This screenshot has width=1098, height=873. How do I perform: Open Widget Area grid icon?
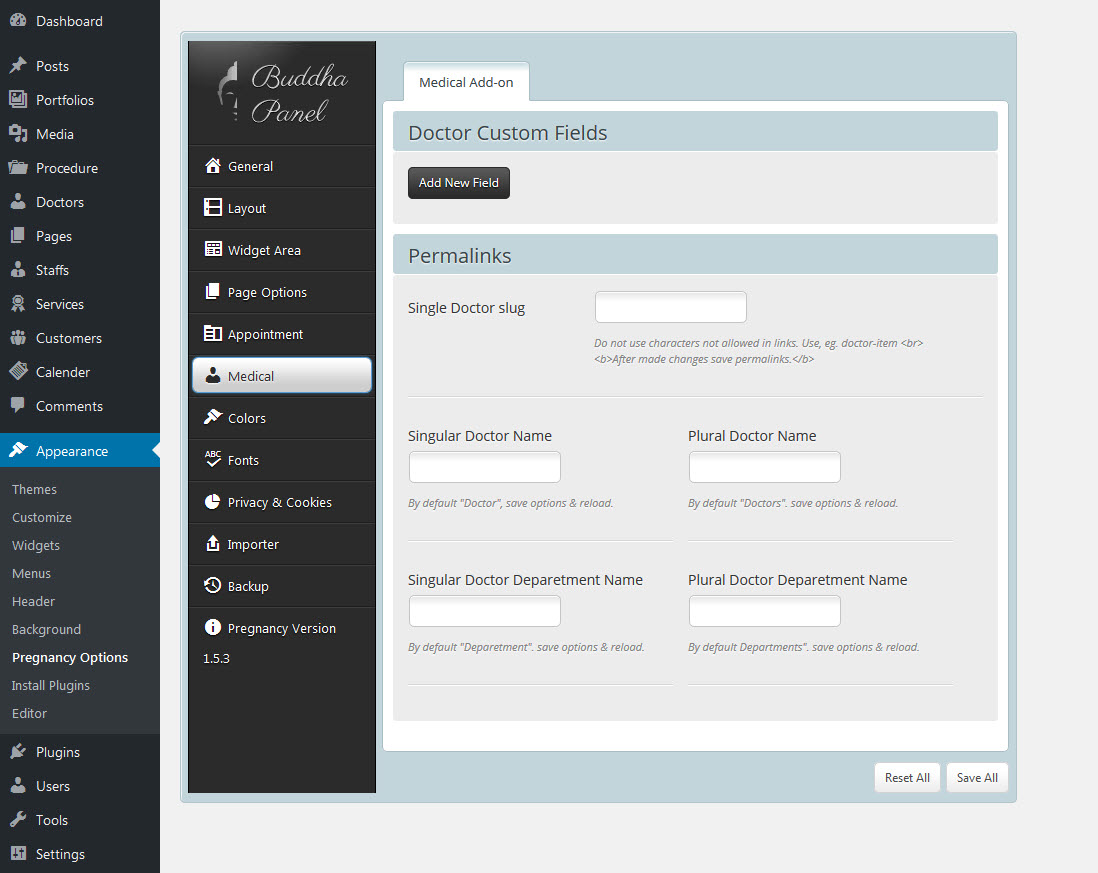[x=212, y=250]
